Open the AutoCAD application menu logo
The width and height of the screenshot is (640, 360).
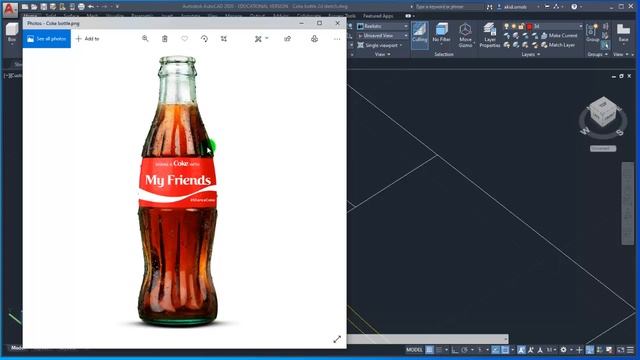(x=10, y=9)
